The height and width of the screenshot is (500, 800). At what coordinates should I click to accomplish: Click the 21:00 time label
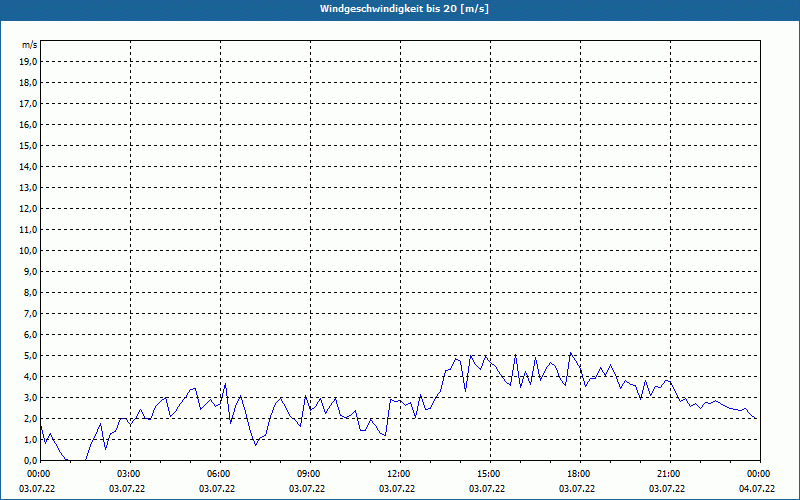(669, 474)
